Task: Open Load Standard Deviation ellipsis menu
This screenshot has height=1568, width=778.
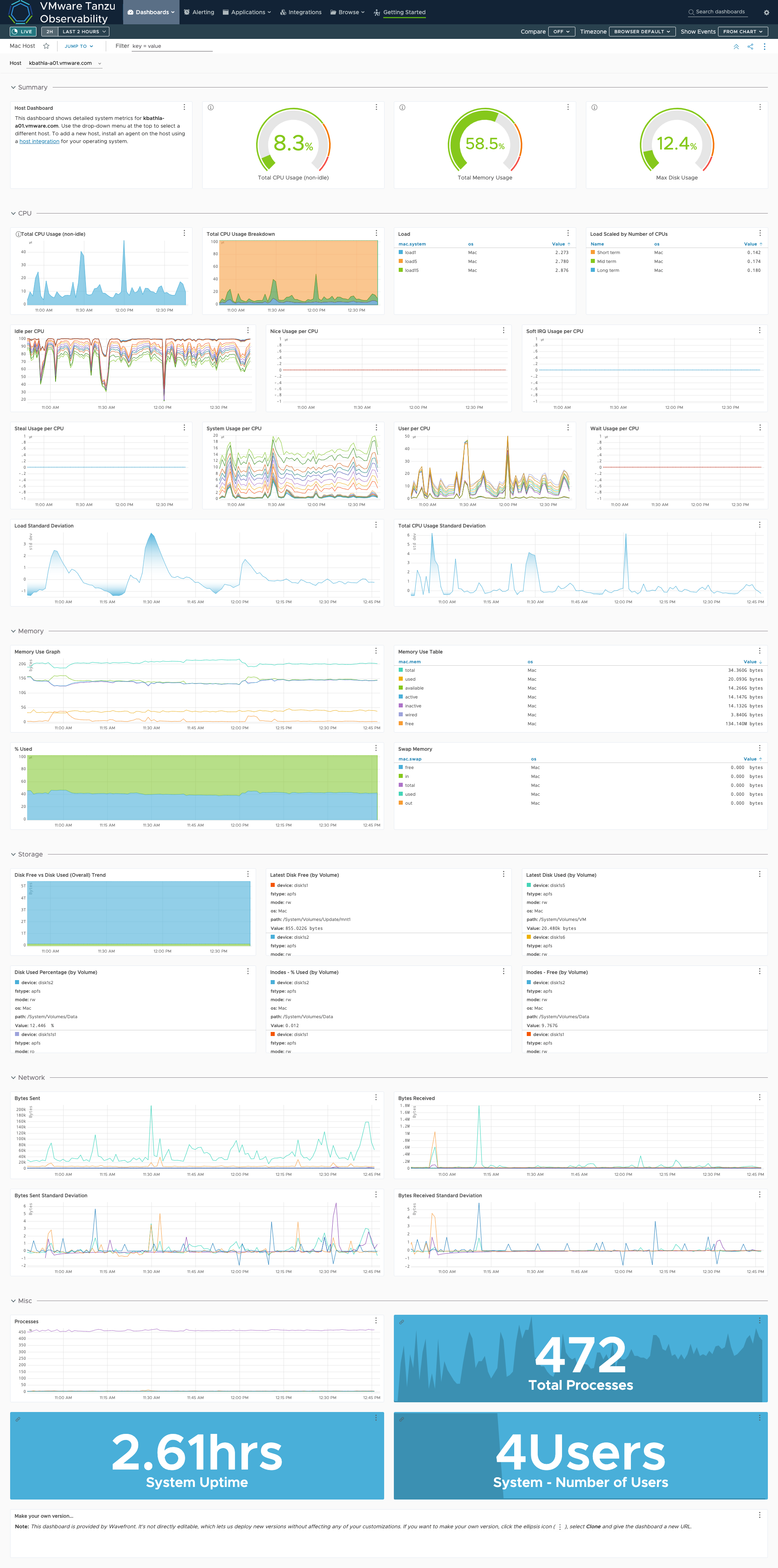Action: (376, 525)
